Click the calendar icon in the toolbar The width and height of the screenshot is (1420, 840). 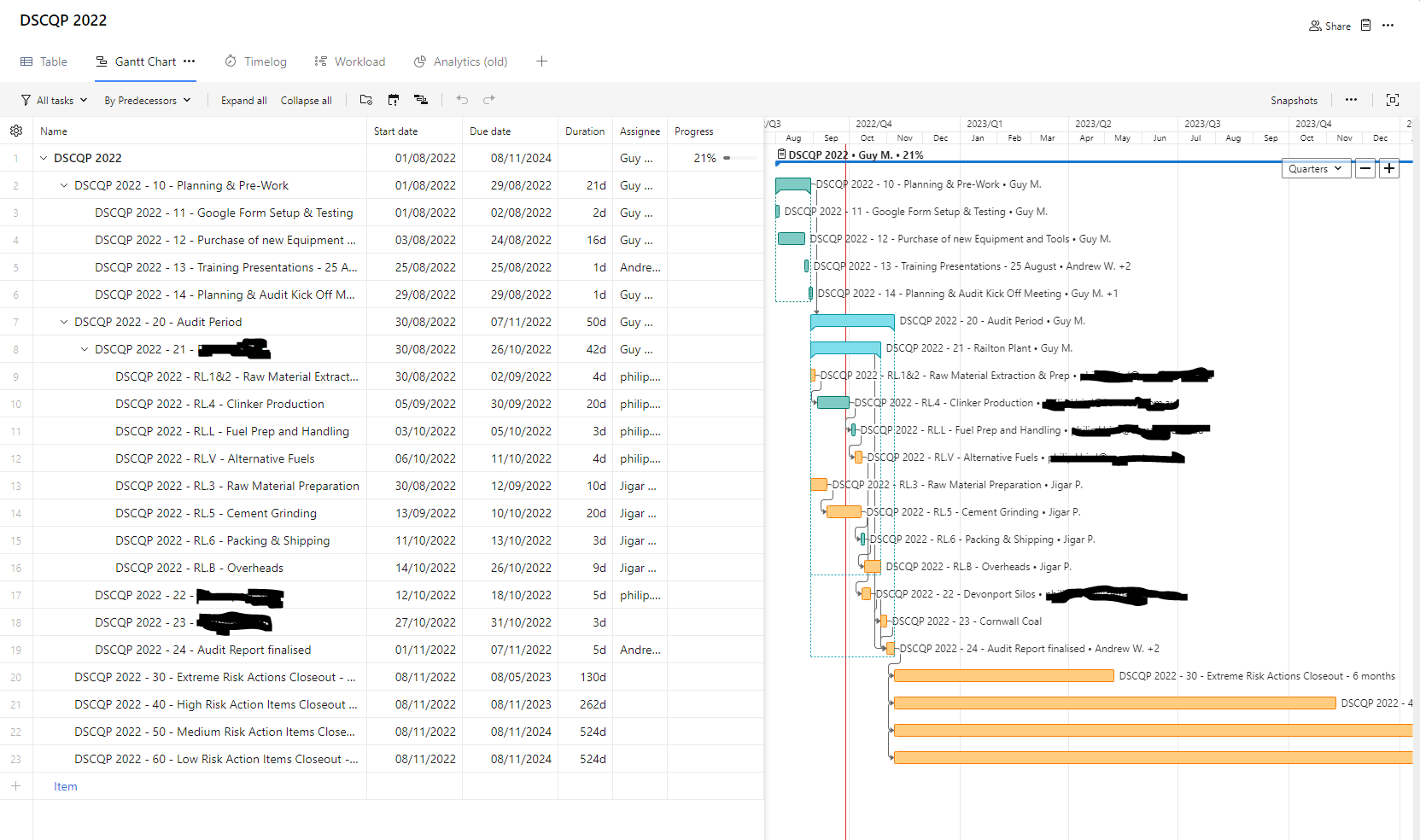(x=394, y=100)
